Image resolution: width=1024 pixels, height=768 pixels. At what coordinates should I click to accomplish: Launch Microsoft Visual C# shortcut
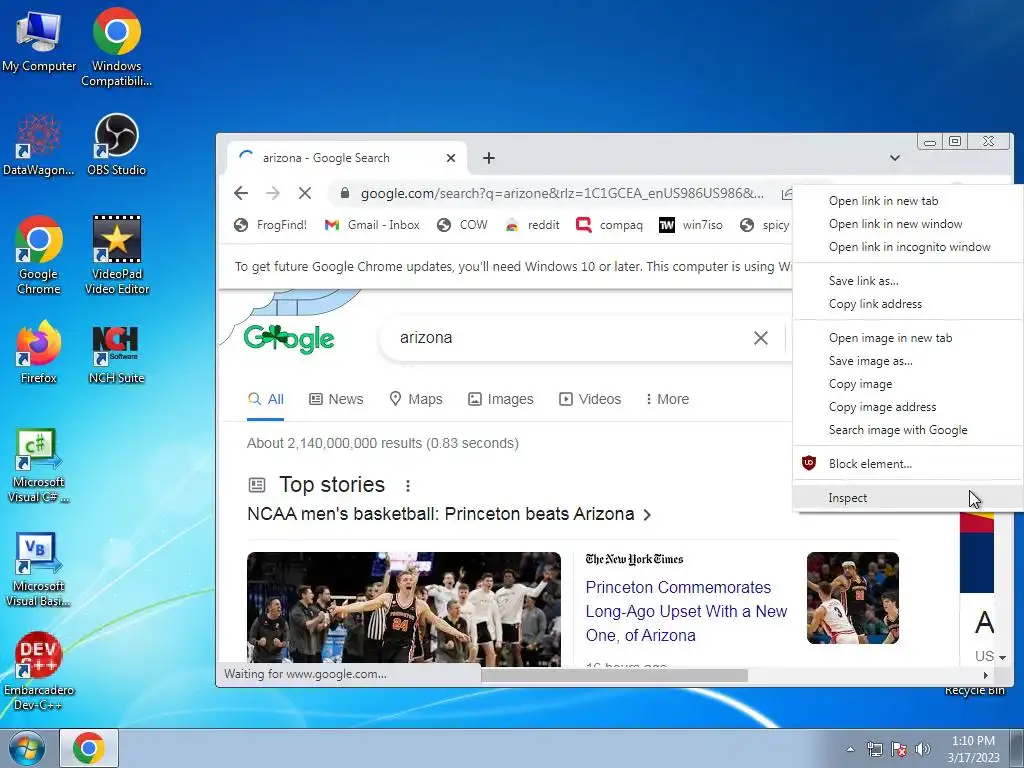[x=39, y=466]
